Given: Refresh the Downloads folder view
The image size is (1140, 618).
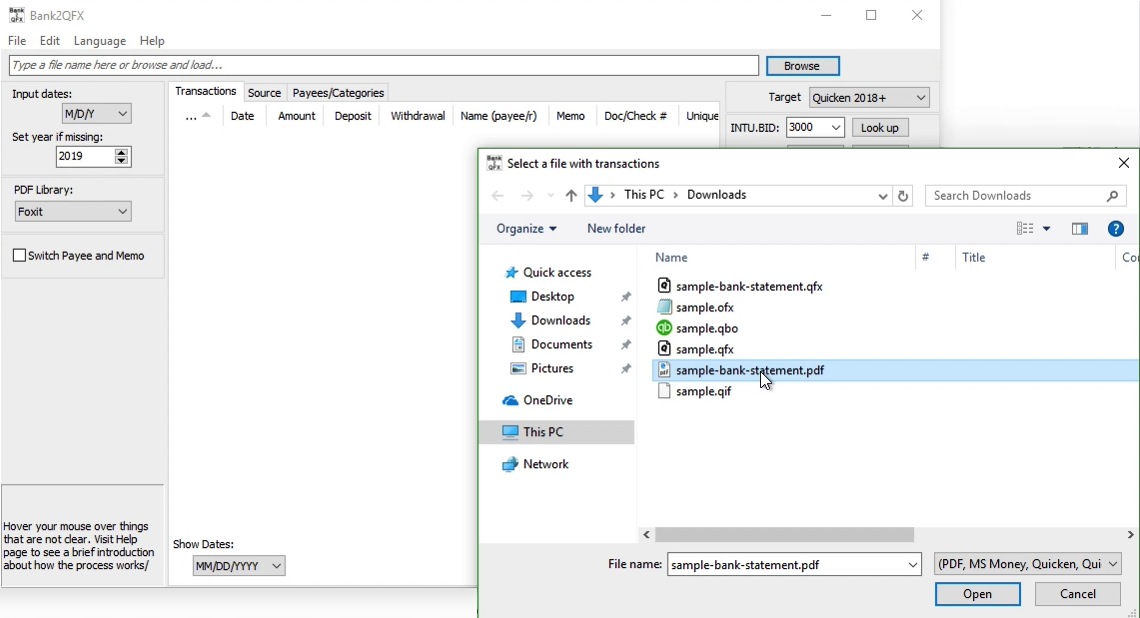Looking at the screenshot, I should (x=903, y=196).
